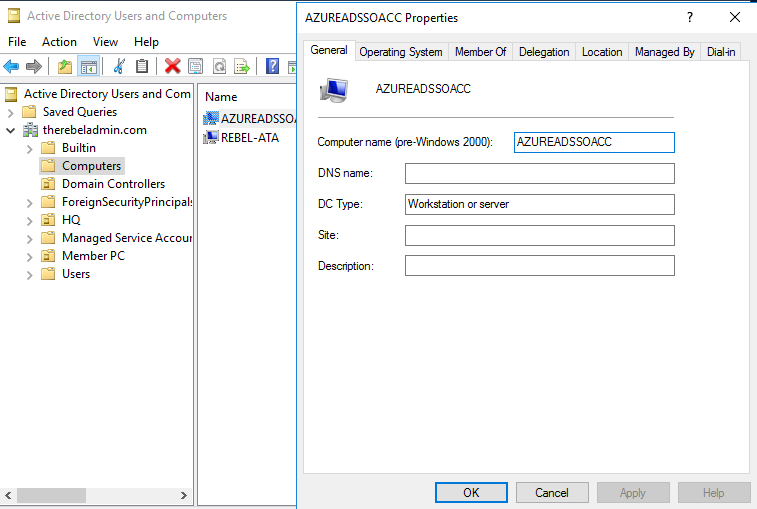
Task: Click the REBEL-ATA computer icon in list
Action: (x=210, y=138)
